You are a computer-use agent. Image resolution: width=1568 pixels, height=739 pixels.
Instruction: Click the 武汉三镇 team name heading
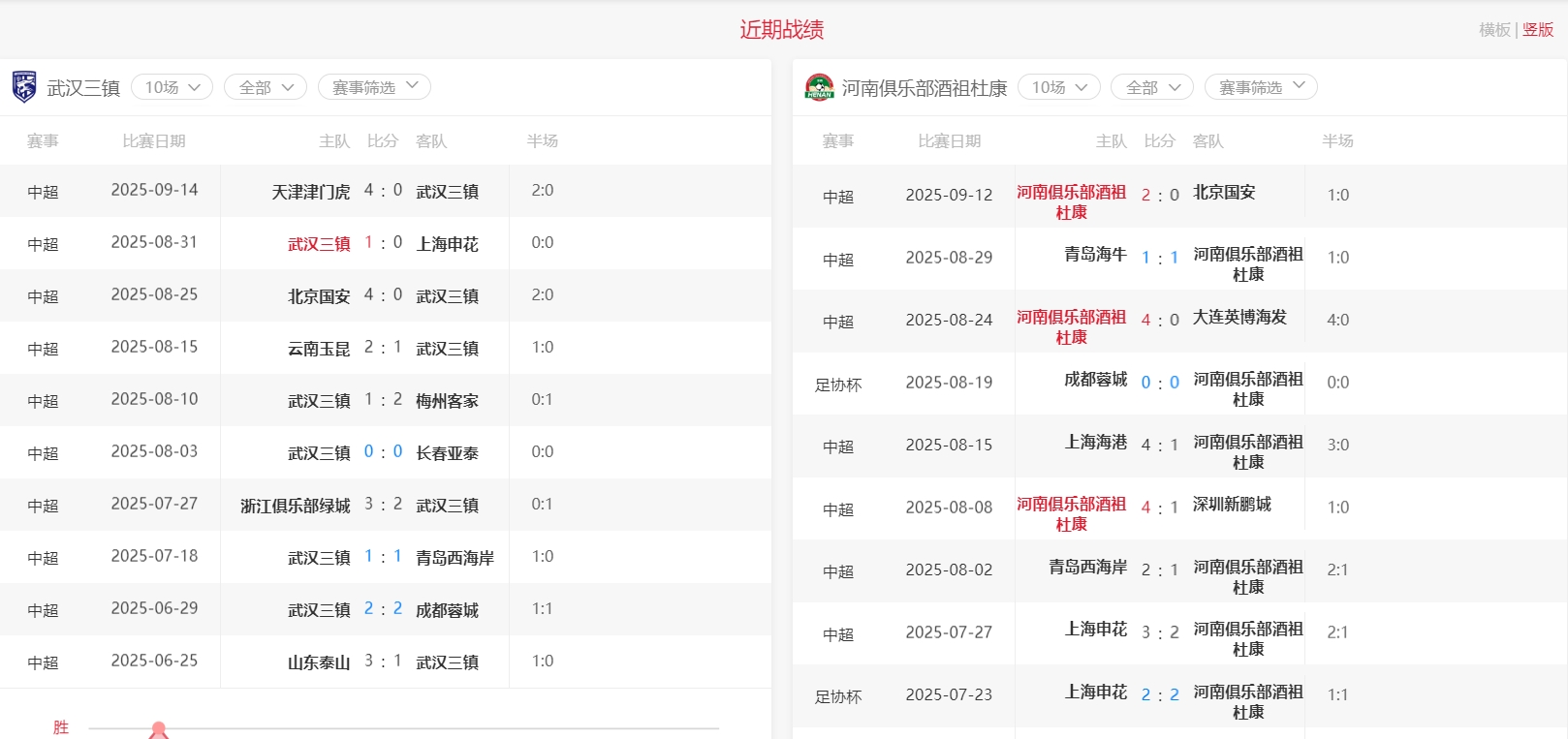(83, 88)
